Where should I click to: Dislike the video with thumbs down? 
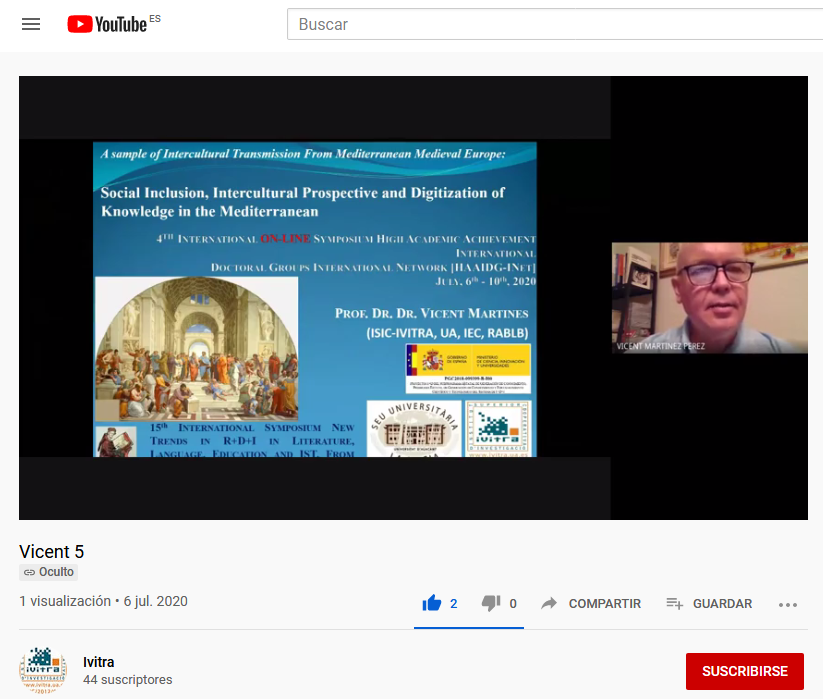pos(491,603)
